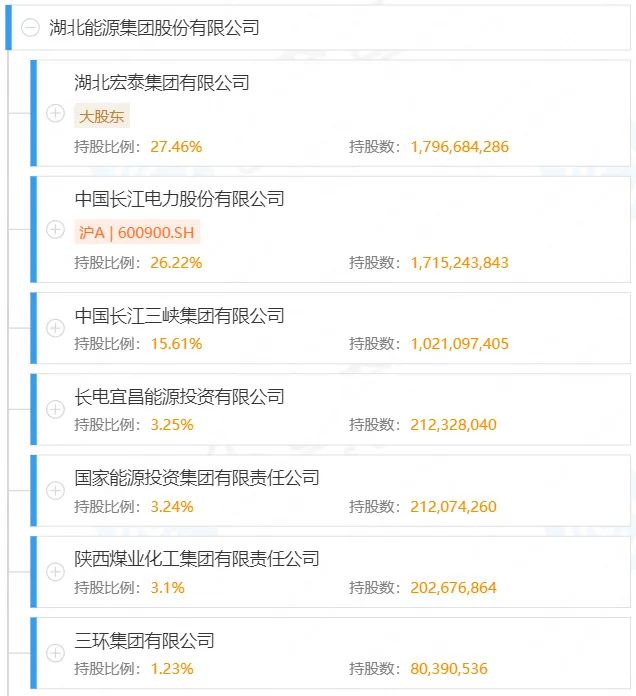This screenshot has height=696, width=636.
Task: Open the 中国长江三峡集团有限公司 company link
Action: (x=180, y=316)
